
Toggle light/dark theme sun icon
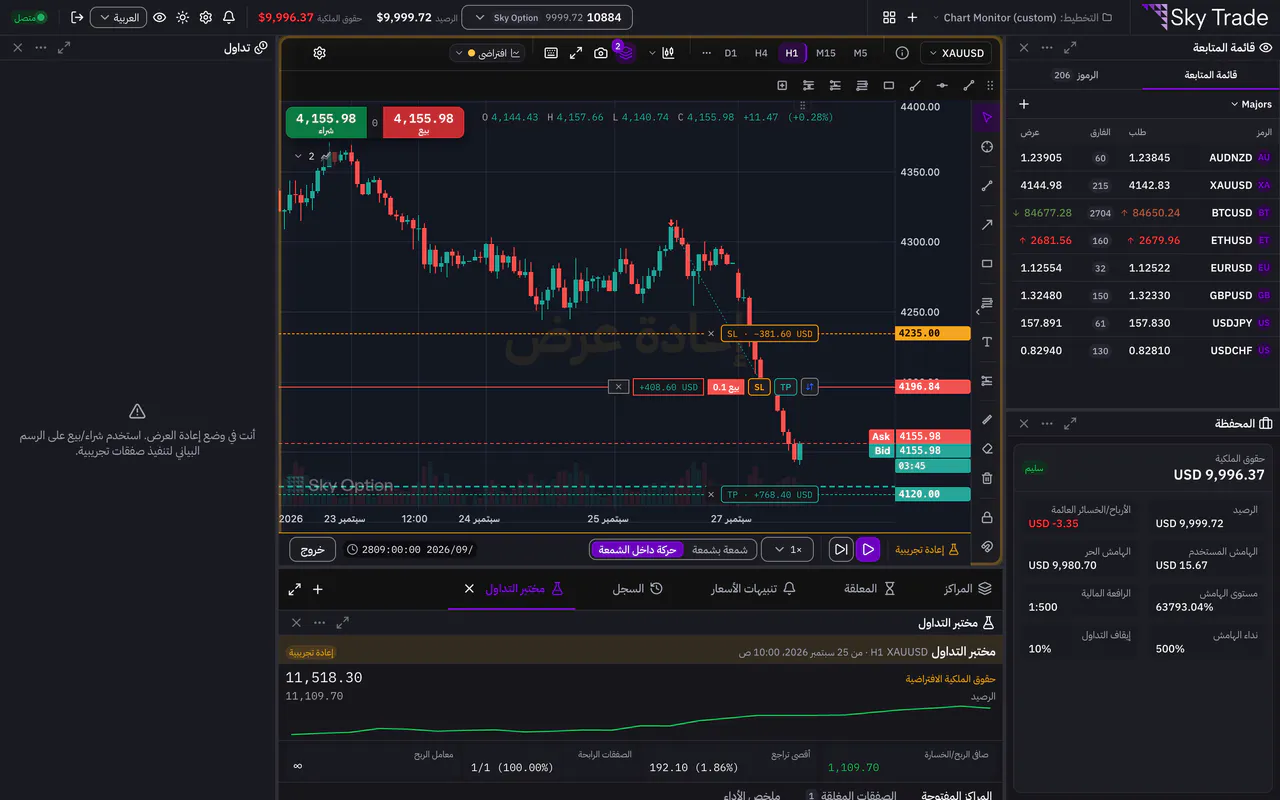coord(182,18)
